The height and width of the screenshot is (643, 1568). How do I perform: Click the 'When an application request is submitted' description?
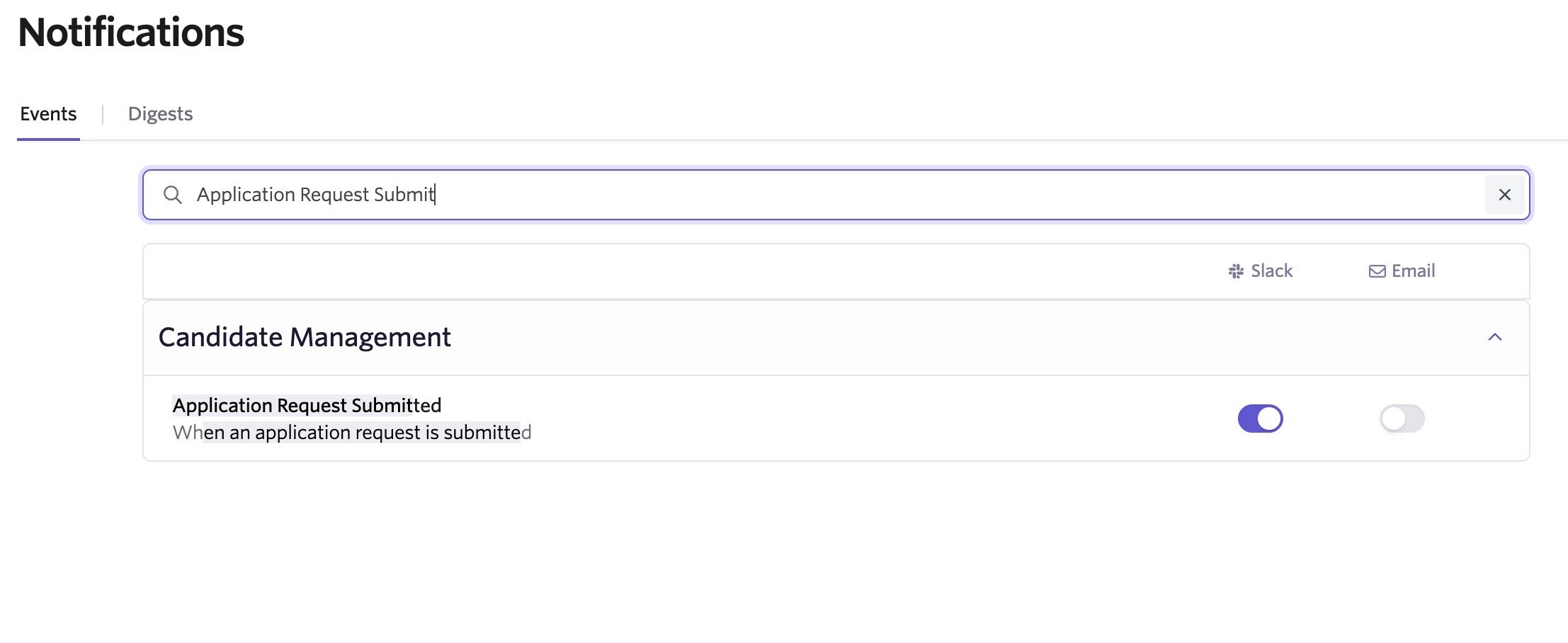[x=352, y=433]
